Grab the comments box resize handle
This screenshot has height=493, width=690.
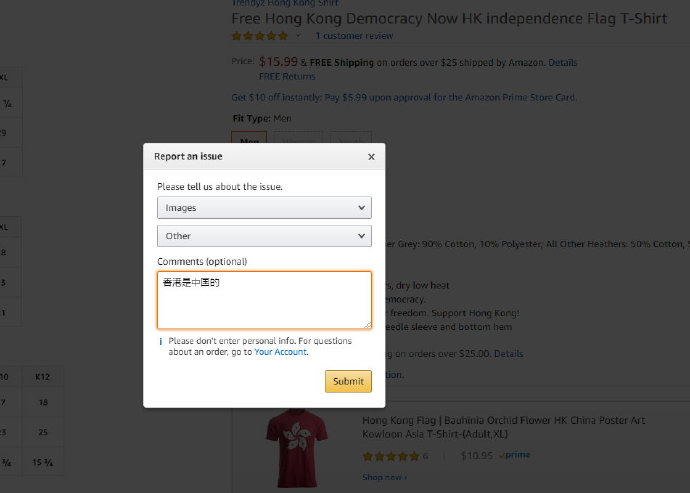[368, 325]
